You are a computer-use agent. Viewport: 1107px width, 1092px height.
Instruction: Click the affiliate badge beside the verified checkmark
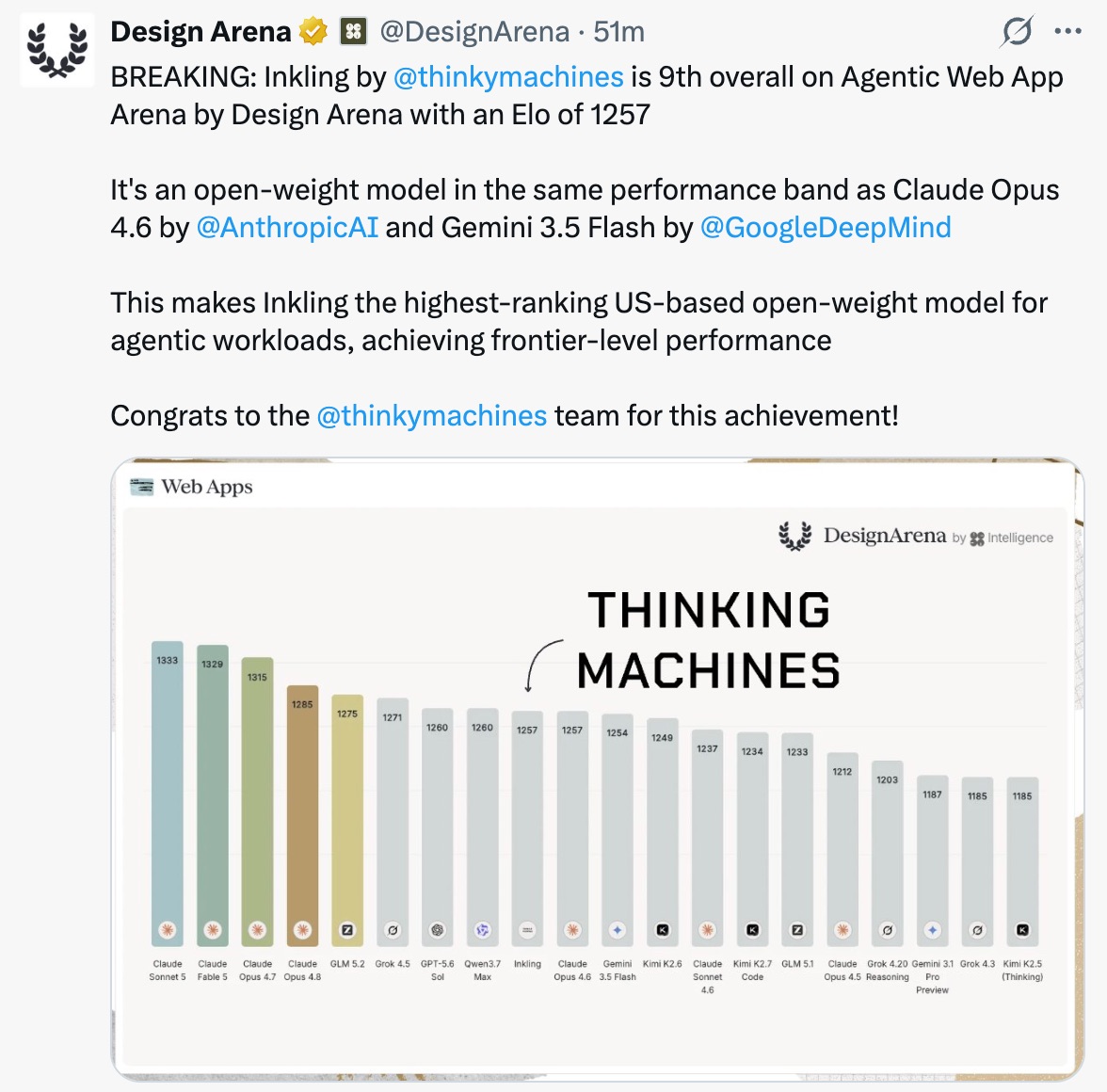pyautogui.click(x=354, y=32)
